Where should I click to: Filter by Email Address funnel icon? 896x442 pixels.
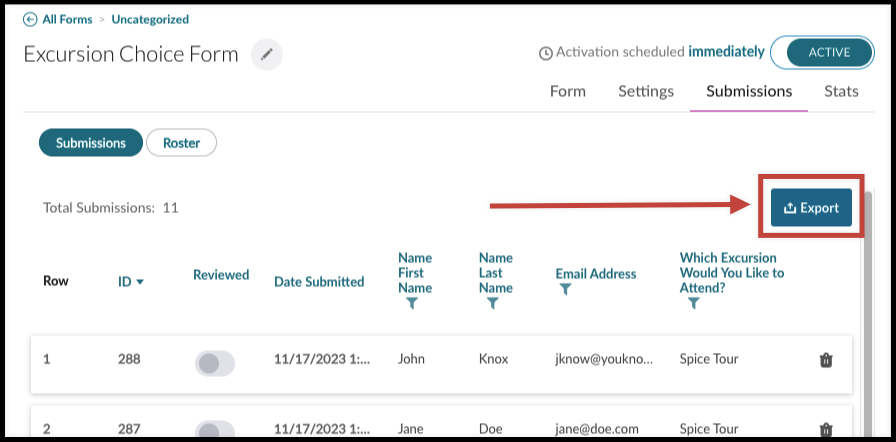(x=565, y=290)
